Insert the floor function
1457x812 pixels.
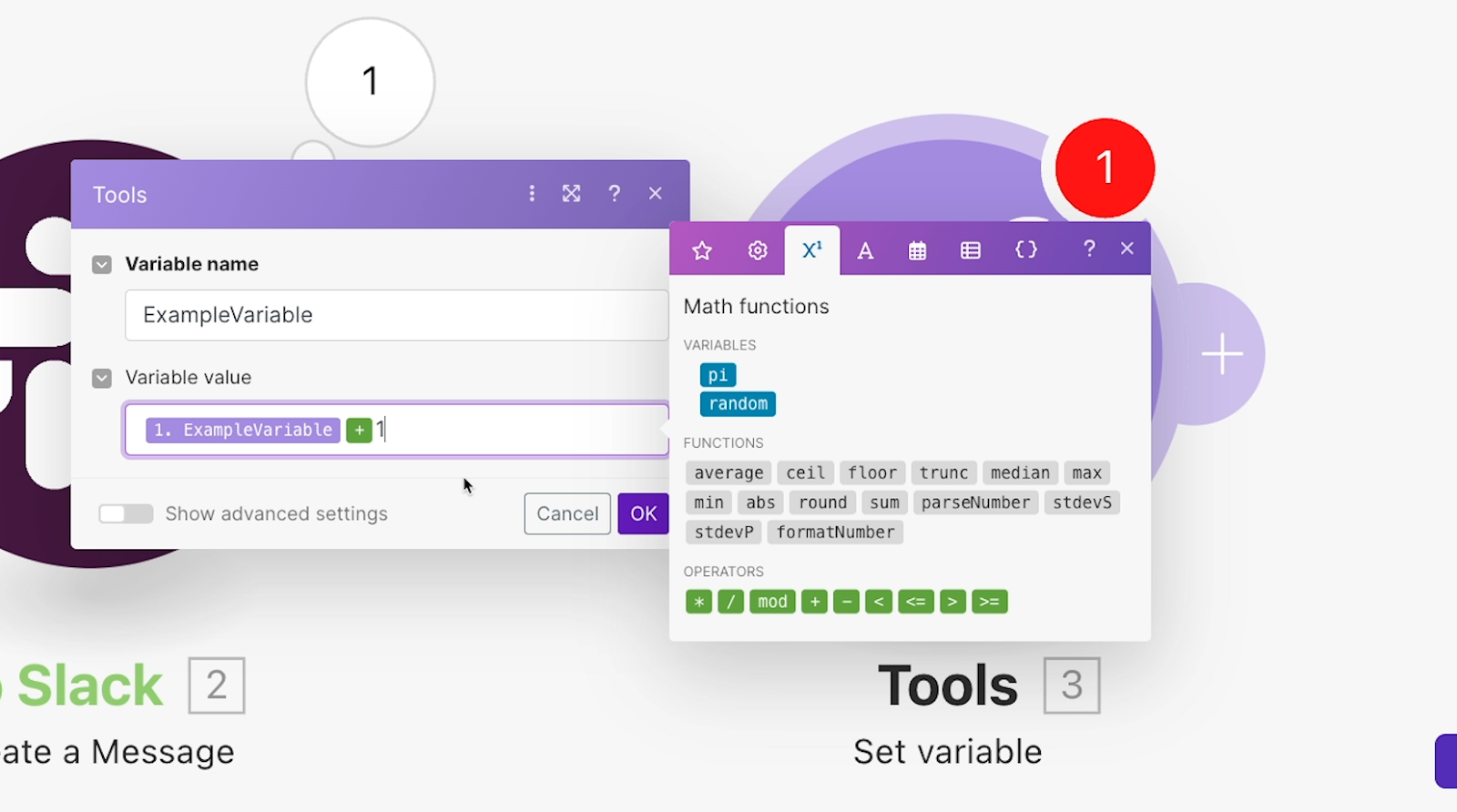(x=872, y=473)
